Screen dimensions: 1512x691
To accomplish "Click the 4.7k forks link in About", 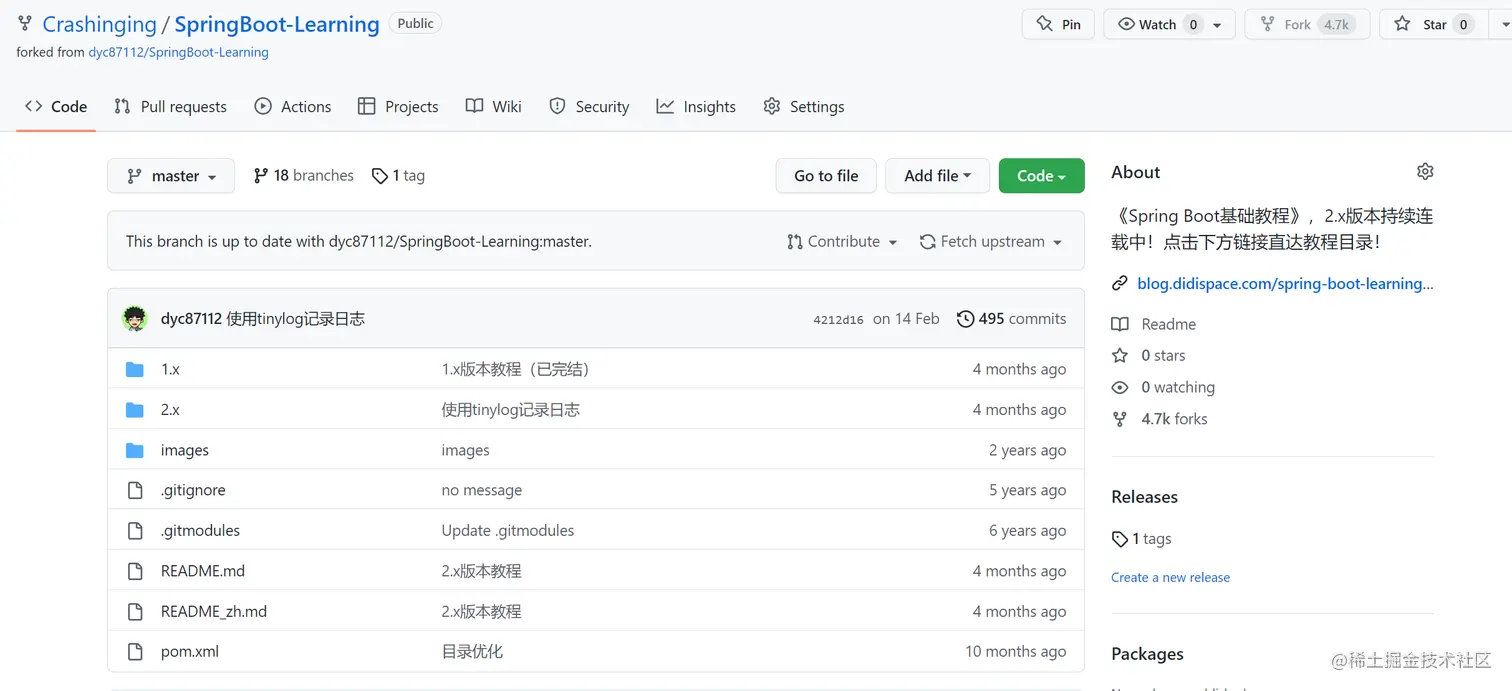I will point(1174,419).
